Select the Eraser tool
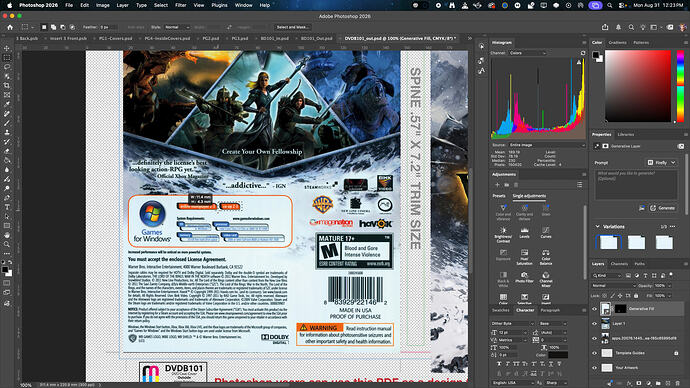This screenshot has height=388, width=690. pyautogui.click(x=7, y=151)
